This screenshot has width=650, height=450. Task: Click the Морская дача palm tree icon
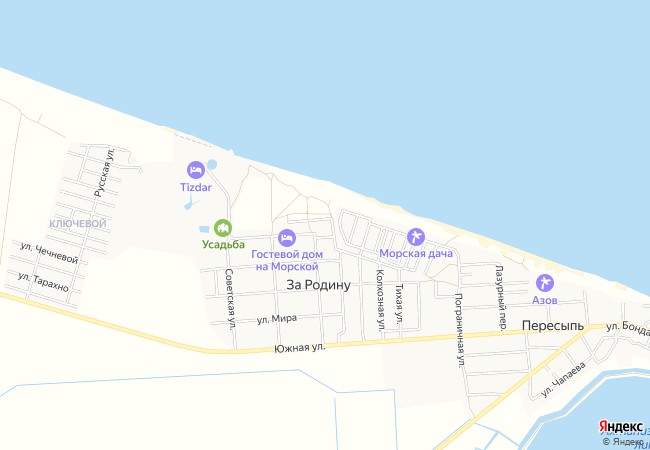coord(415,237)
